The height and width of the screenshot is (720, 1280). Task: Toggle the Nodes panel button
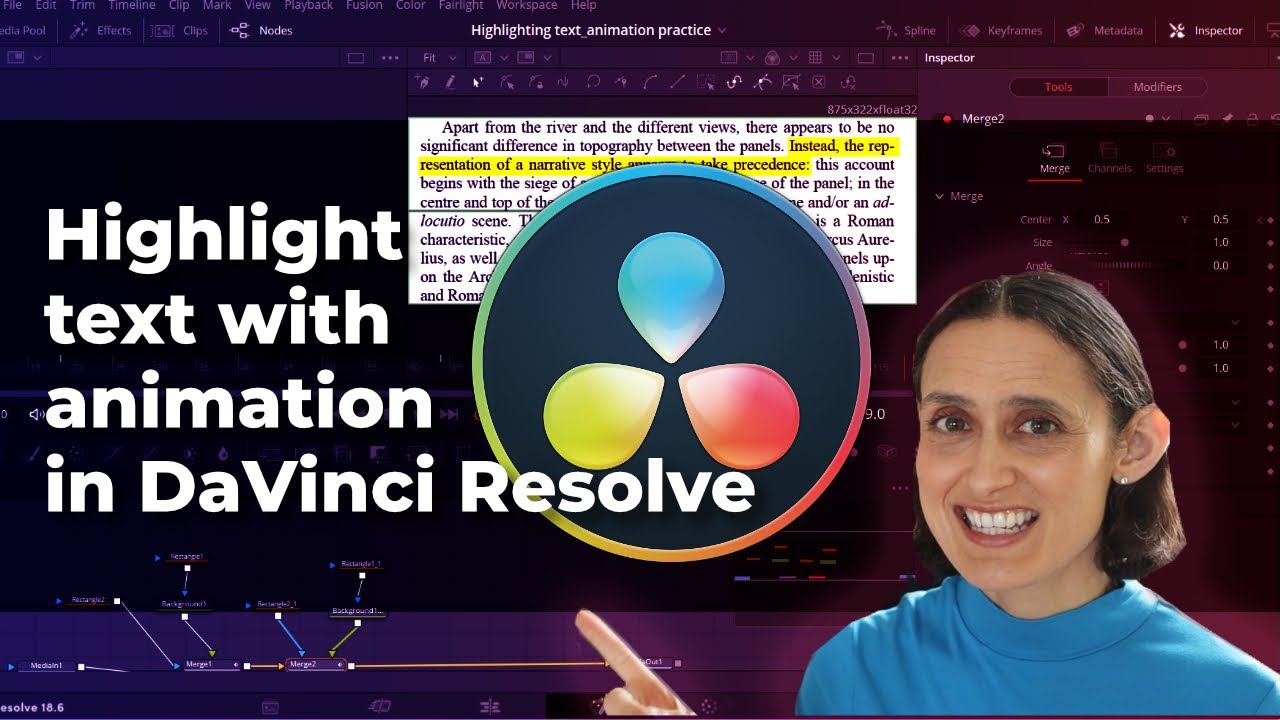pyautogui.click(x=262, y=30)
